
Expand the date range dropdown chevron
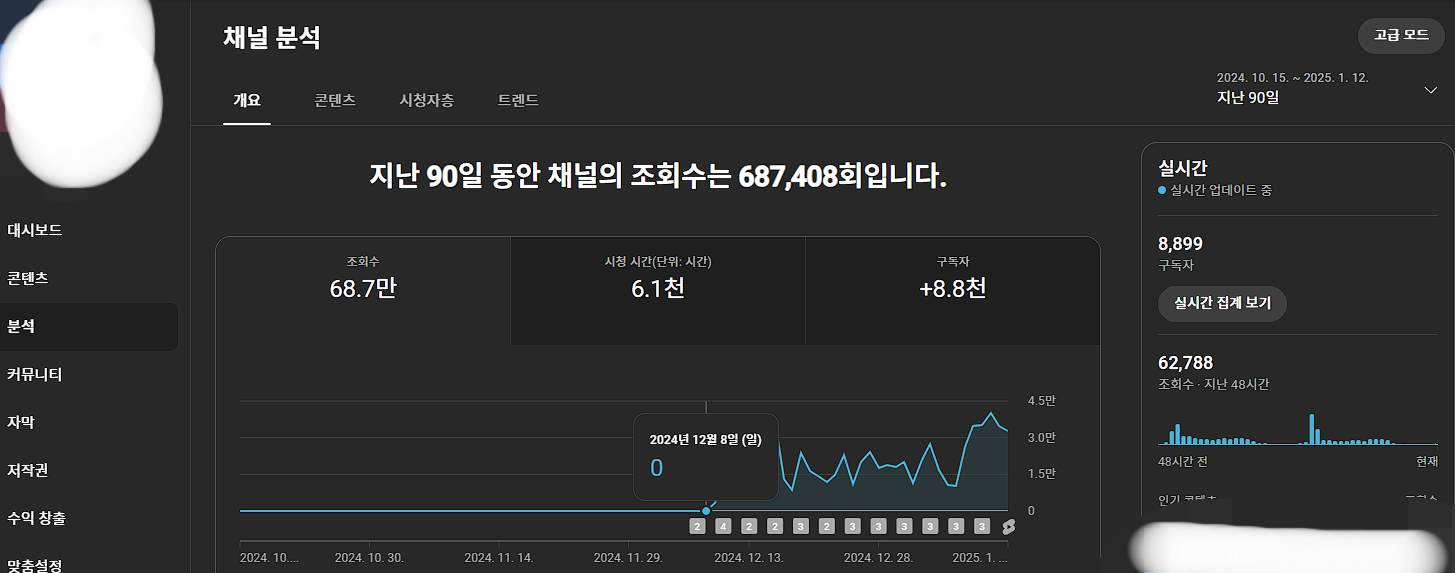pyautogui.click(x=1430, y=90)
